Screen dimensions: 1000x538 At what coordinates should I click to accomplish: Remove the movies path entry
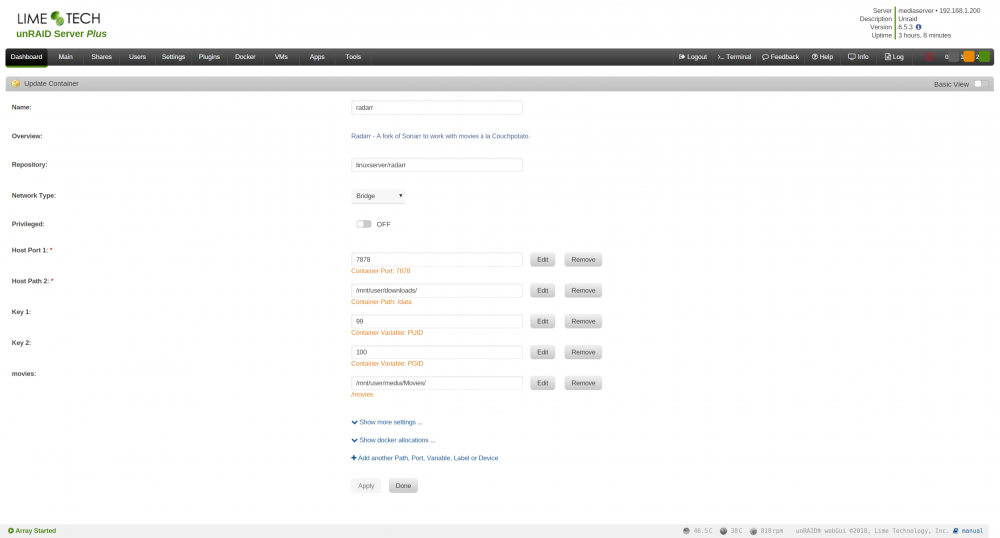583,383
